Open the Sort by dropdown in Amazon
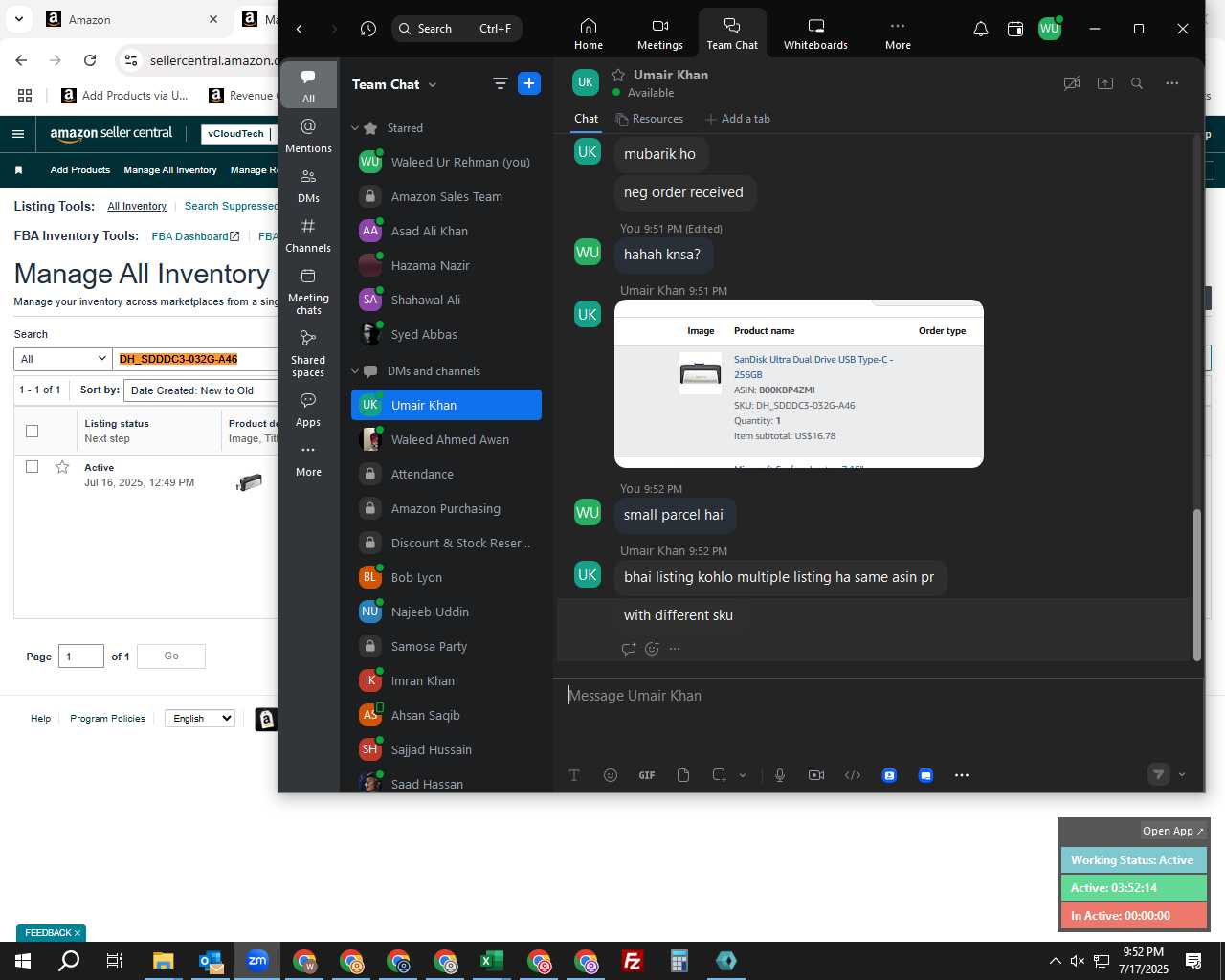The image size is (1225, 980). 203,390
